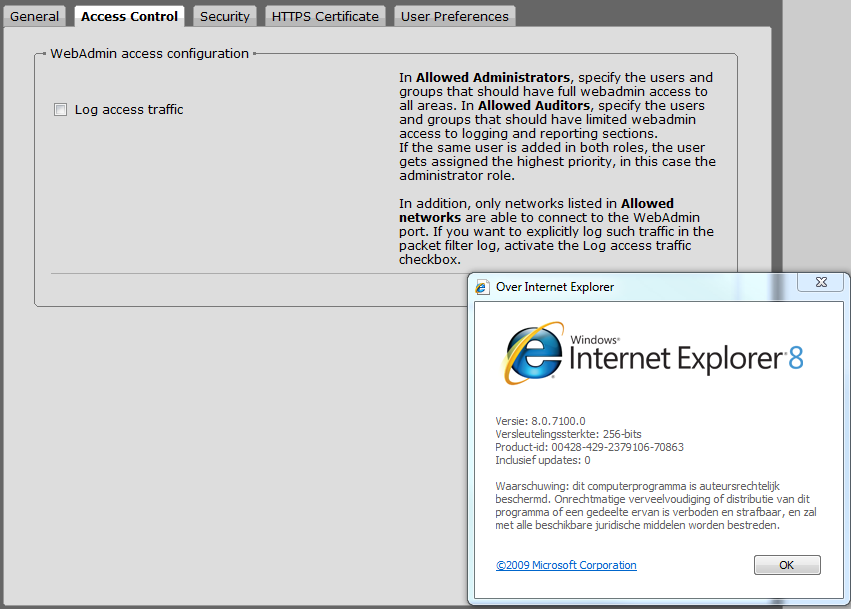Click the bold Allowed Administrators text

(493, 78)
